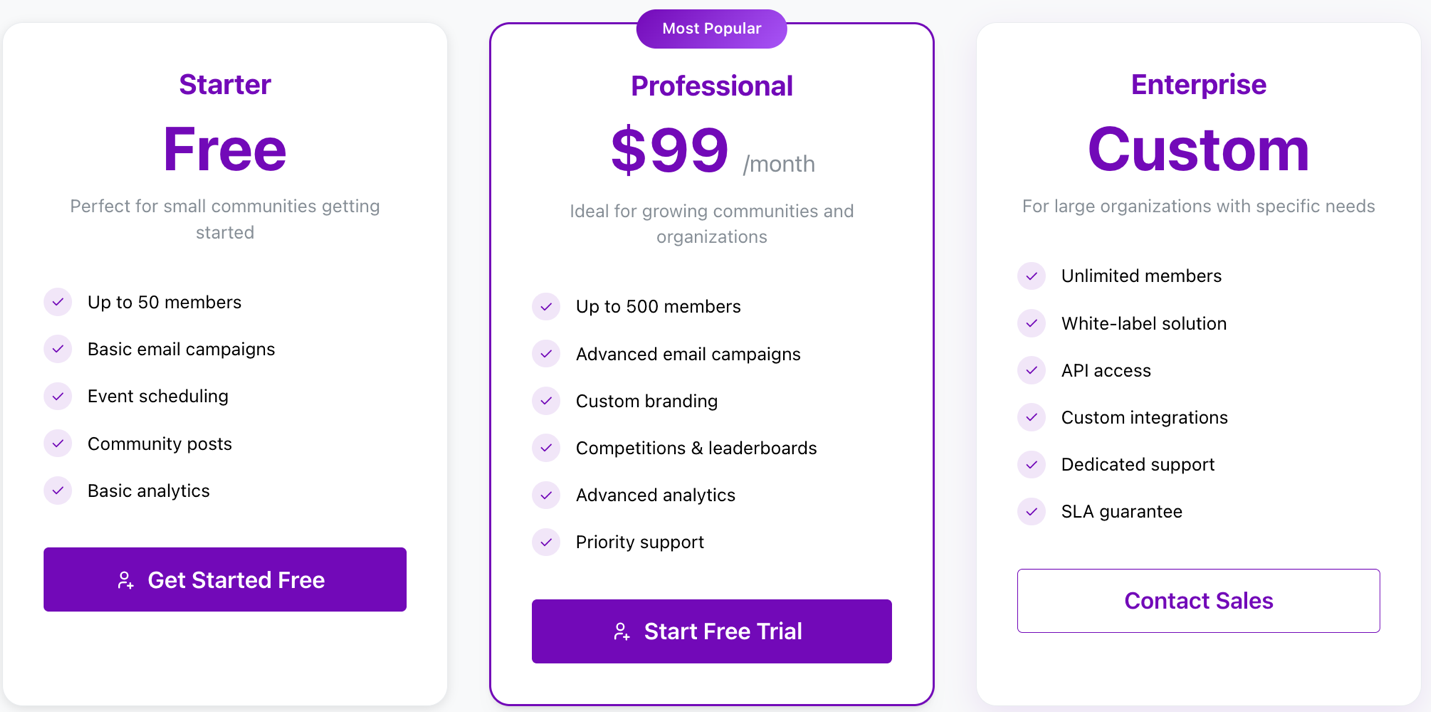Click the checkmark icon beside Custom branding
Screen dimensions: 1431x712
click(546, 401)
